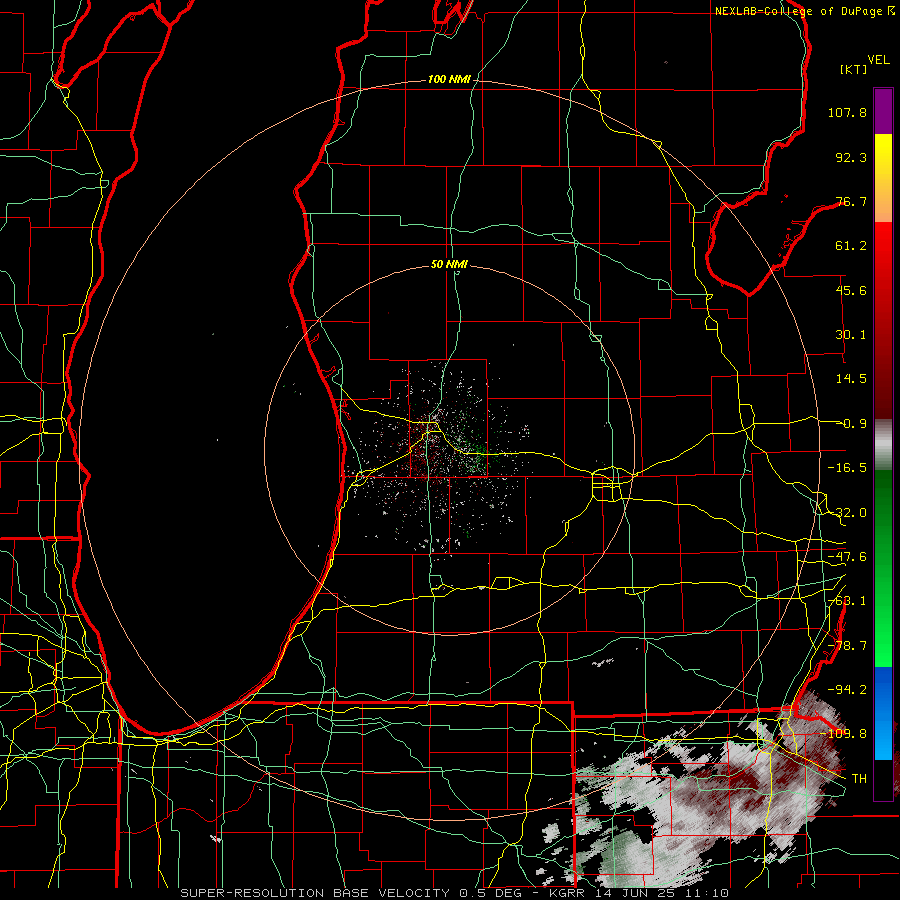Click the 61.2 velocity scale value
The image size is (900, 900).
851,246
